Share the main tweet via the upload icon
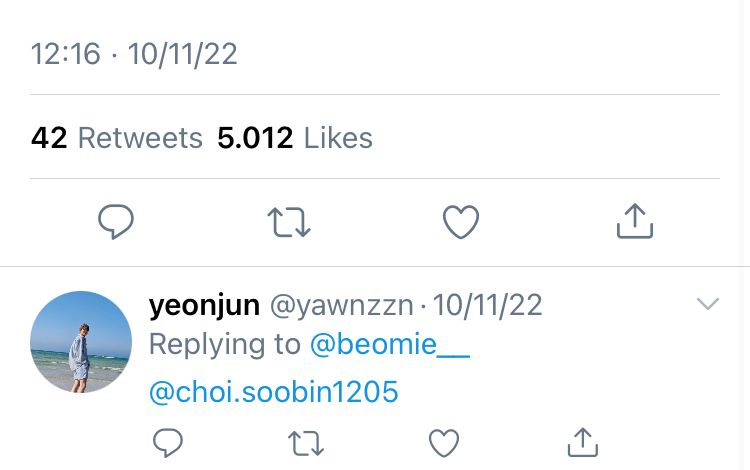The width and height of the screenshot is (750, 470). click(x=634, y=222)
